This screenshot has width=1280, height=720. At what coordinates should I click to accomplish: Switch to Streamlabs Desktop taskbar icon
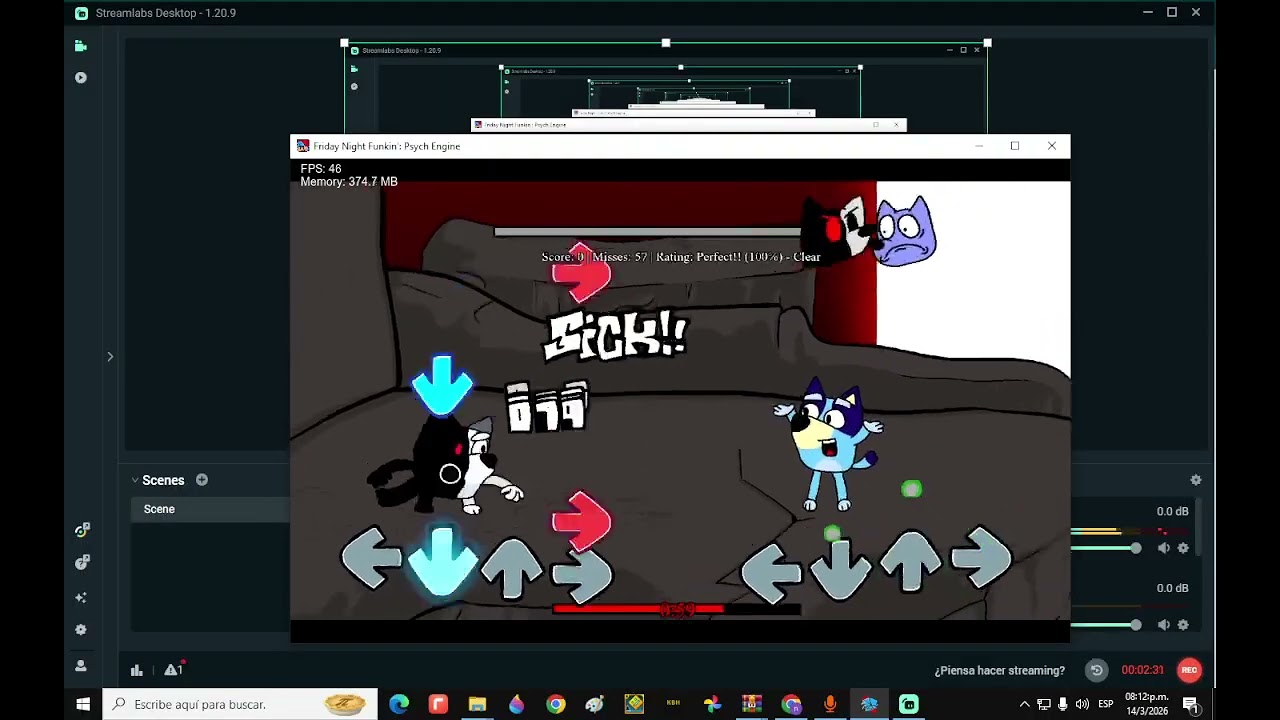coord(908,704)
